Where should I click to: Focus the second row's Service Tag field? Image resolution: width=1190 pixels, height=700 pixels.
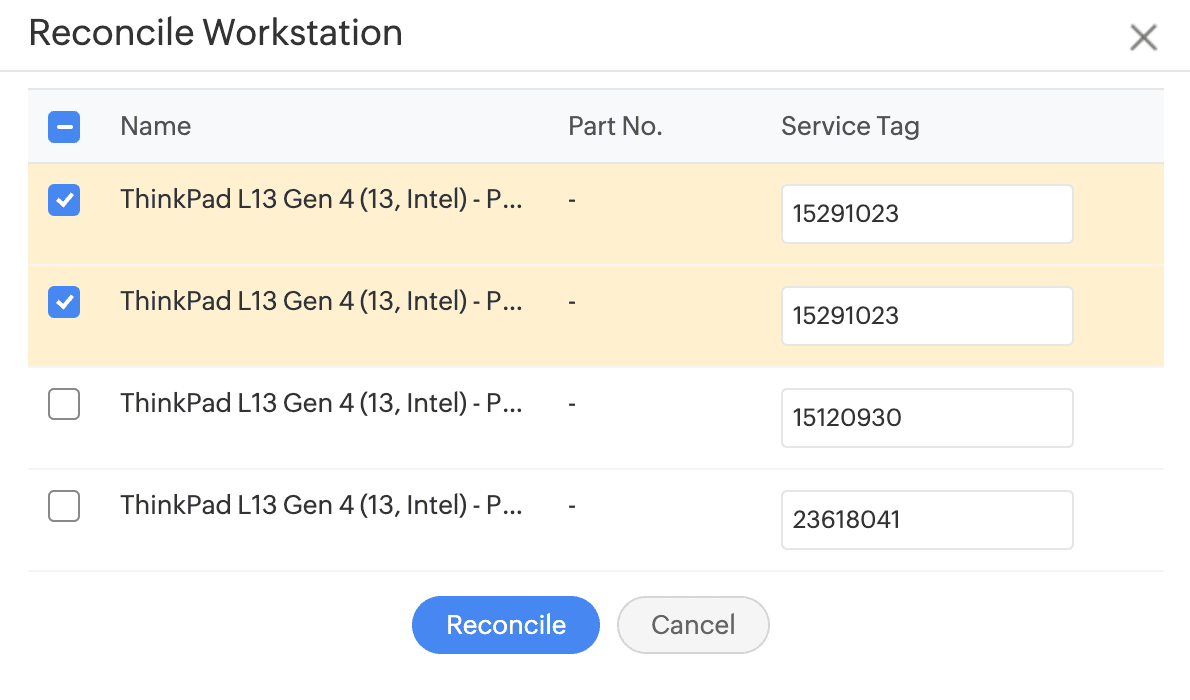(926, 316)
